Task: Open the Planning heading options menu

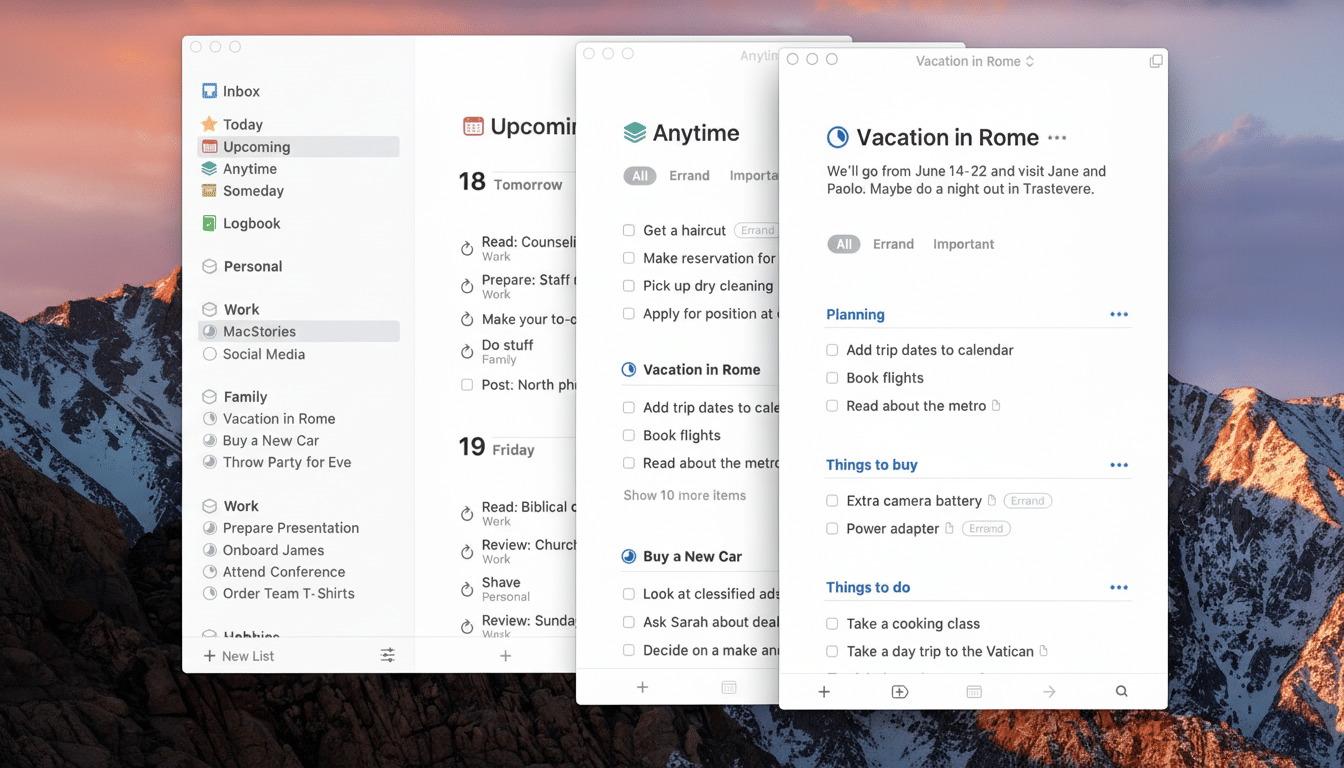Action: point(1118,313)
